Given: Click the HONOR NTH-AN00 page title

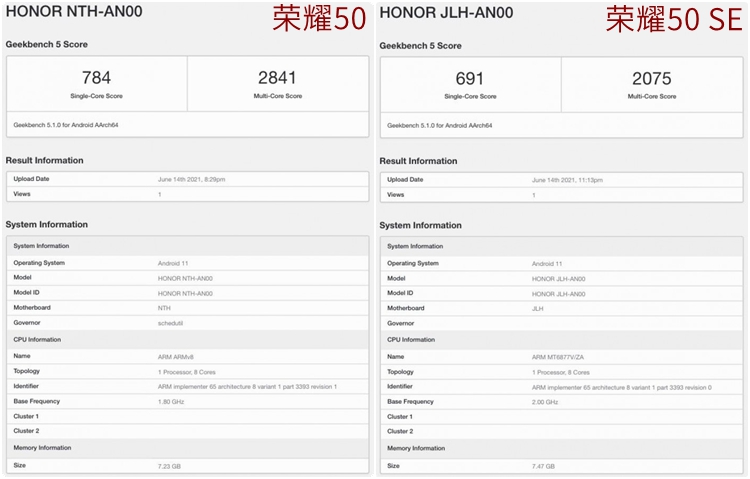Looking at the screenshot, I should point(74,11).
